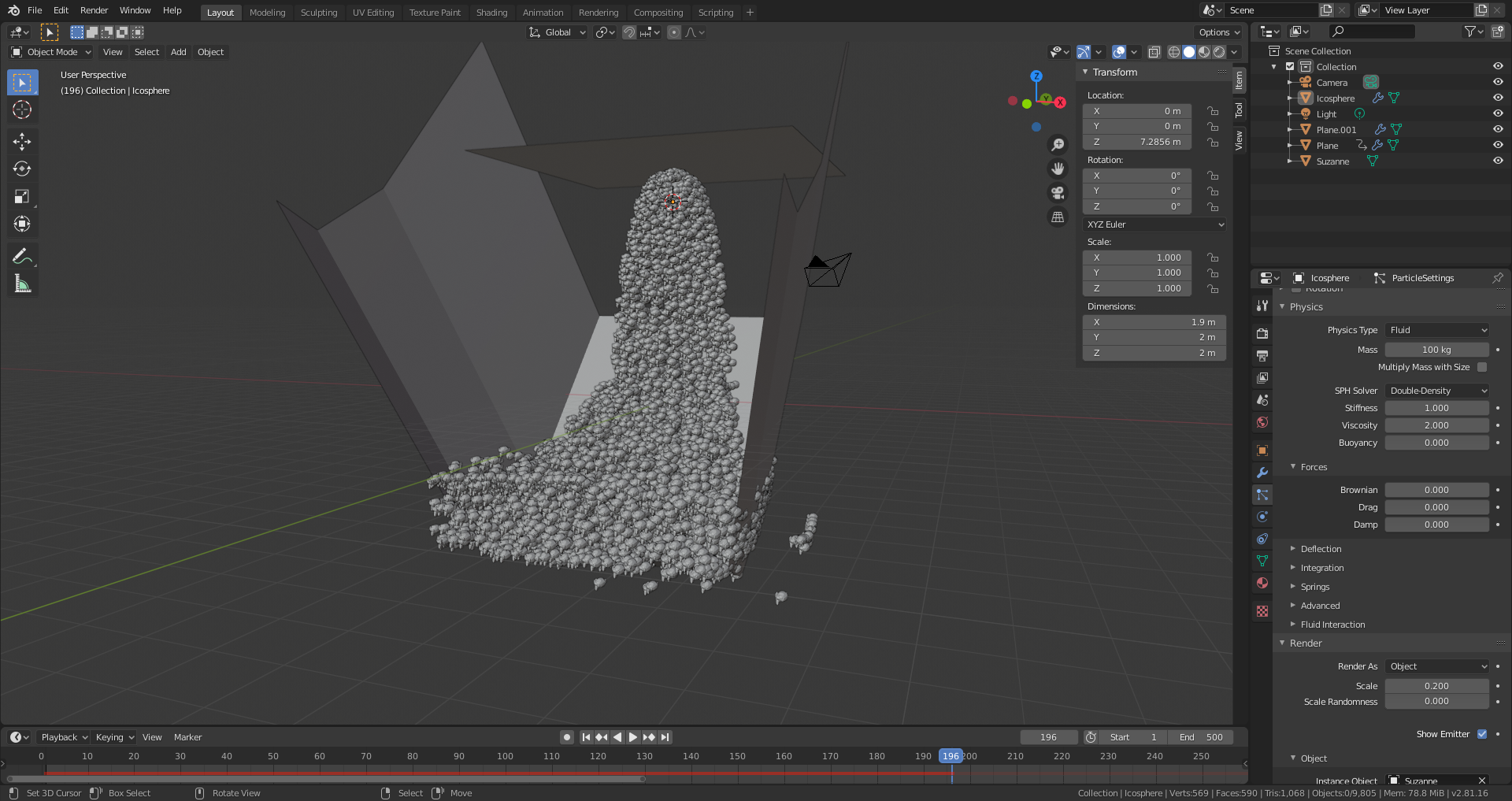Image resolution: width=1512 pixels, height=801 pixels.
Task: Open the Object Mode dropdown
Action: tap(51, 52)
